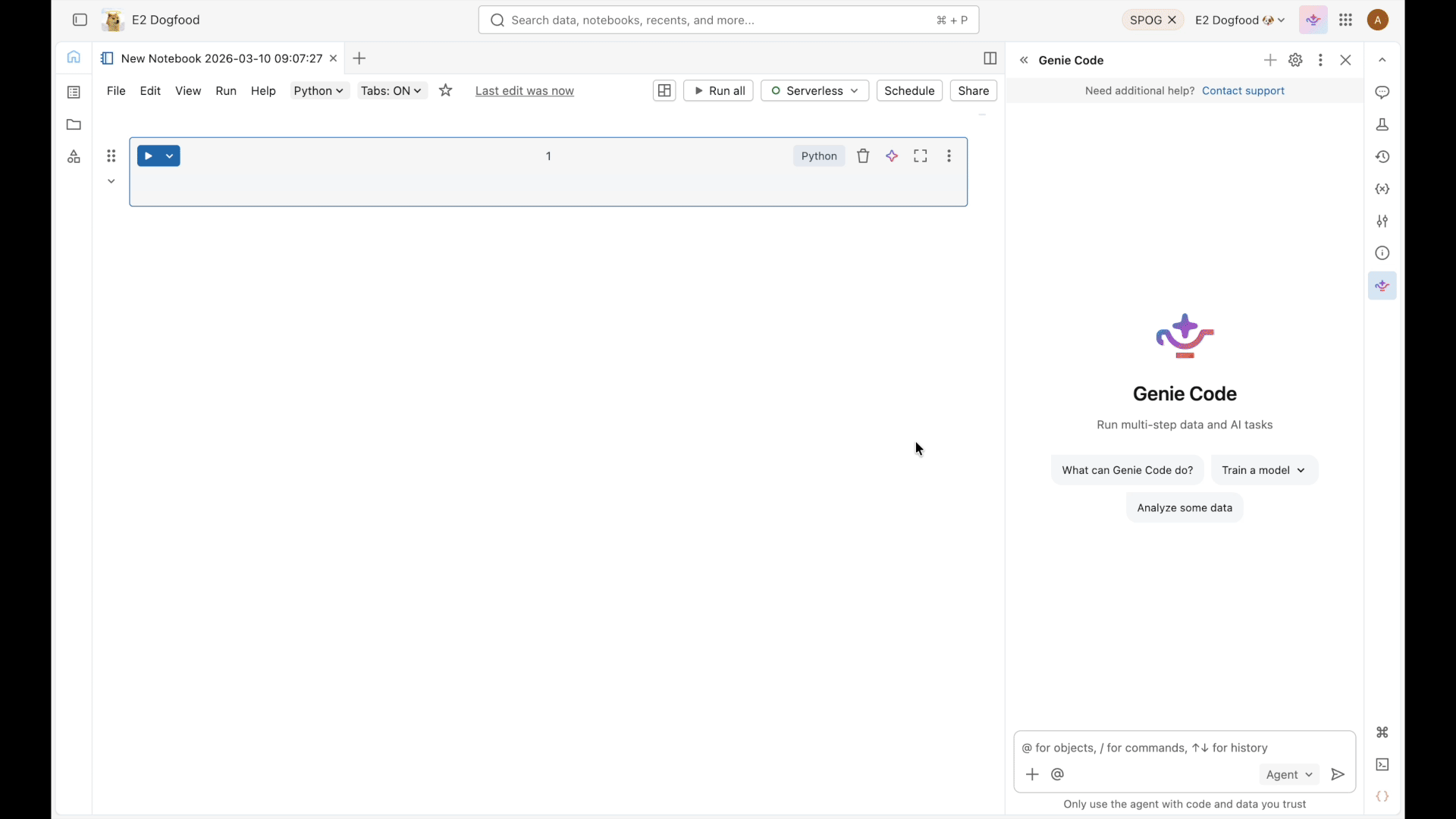Toggle the right sidebar split view
The width and height of the screenshot is (1456, 819).
tap(990, 58)
